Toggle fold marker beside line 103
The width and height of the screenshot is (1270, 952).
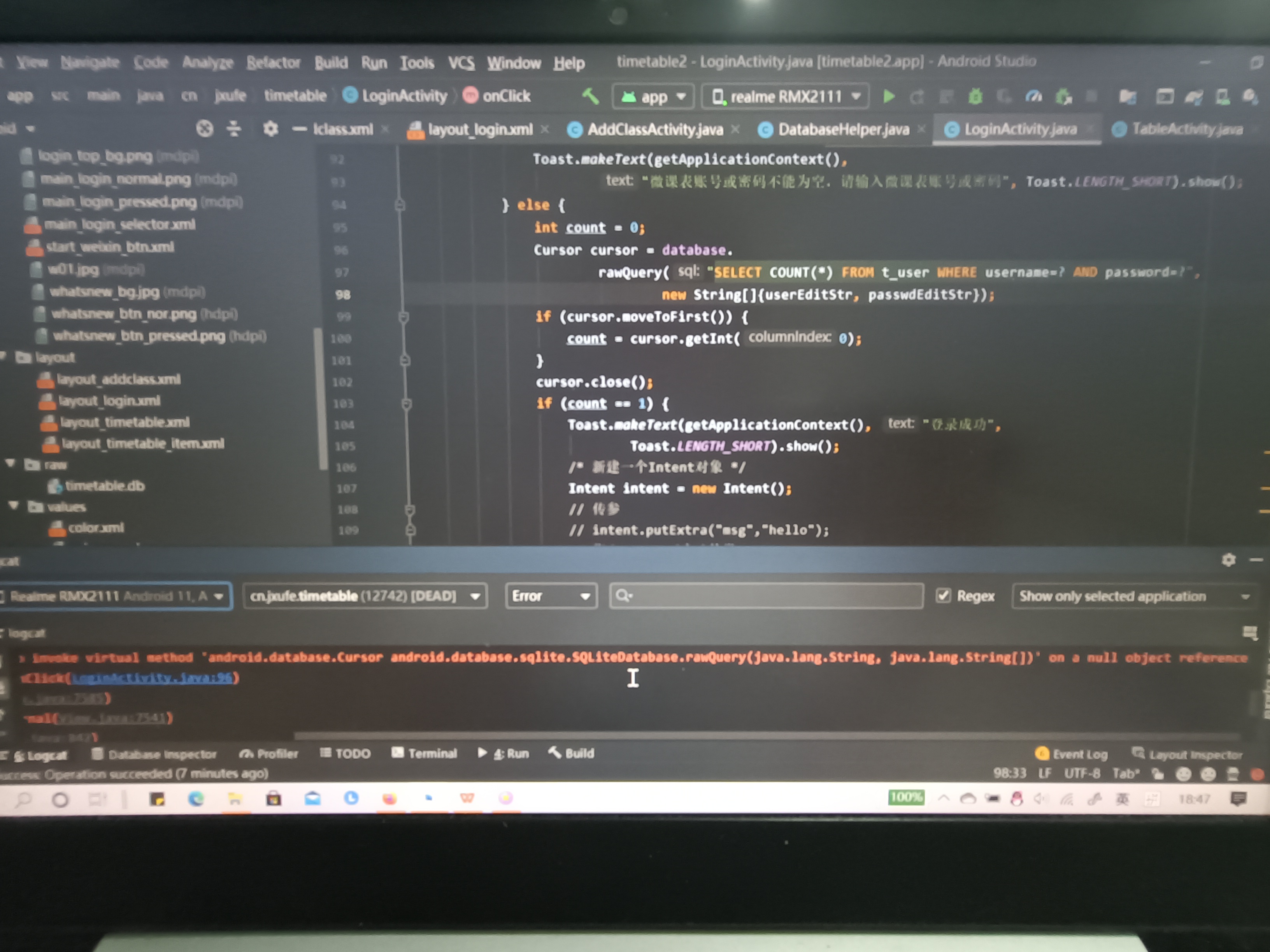coord(407,404)
